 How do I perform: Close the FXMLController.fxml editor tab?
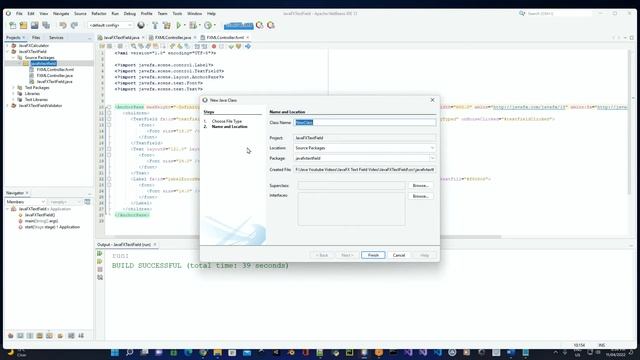click(248, 38)
